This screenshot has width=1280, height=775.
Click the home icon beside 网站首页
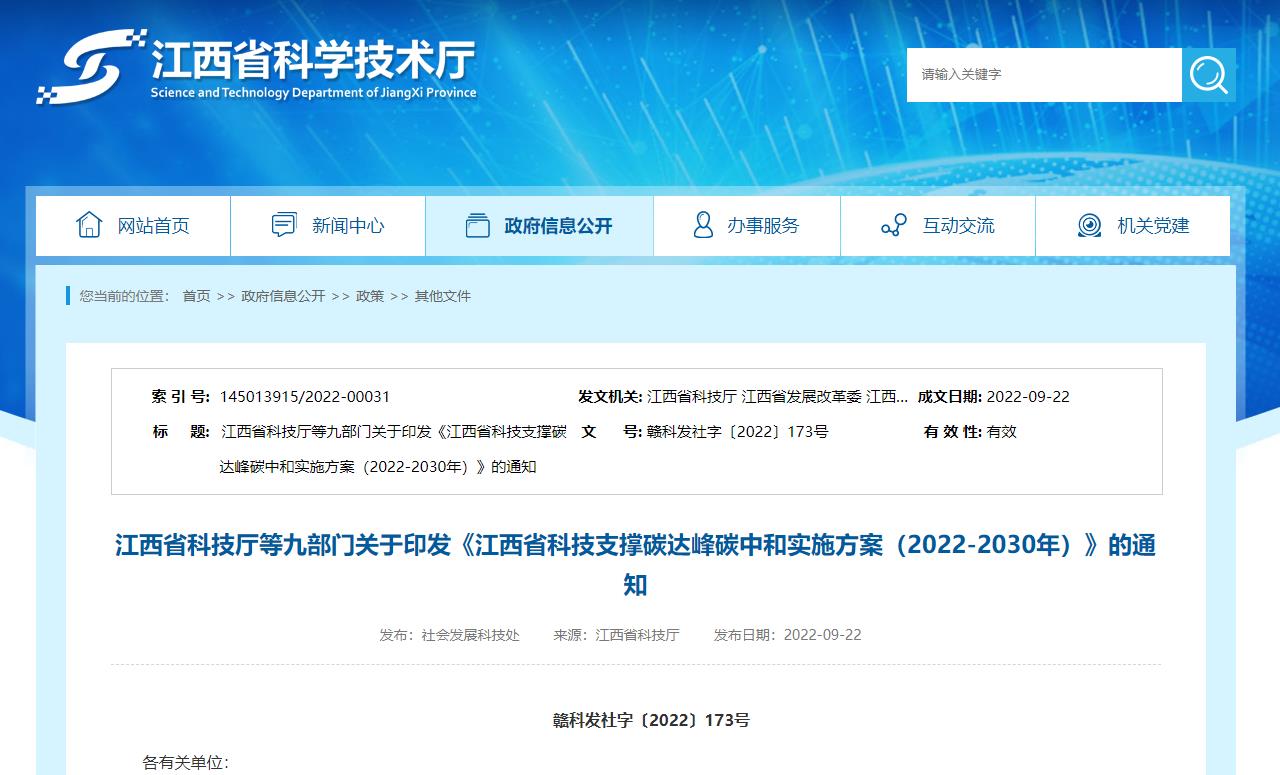(x=91, y=225)
